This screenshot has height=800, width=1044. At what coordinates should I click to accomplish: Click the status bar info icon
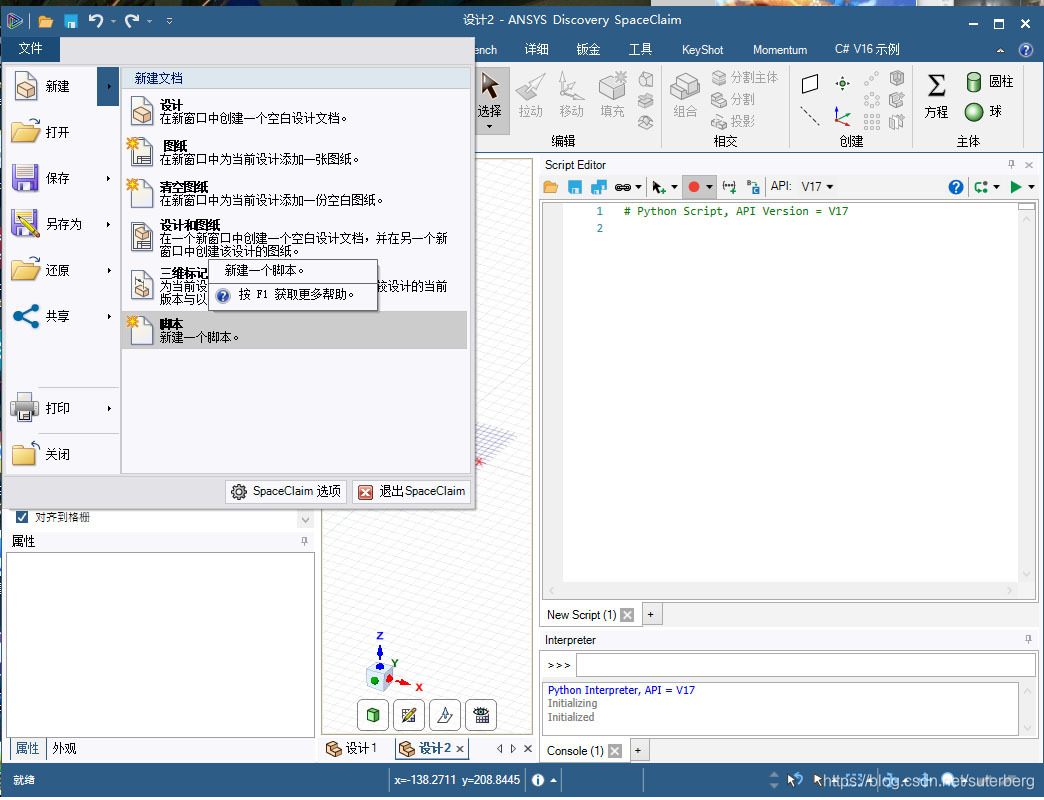point(538,780)
